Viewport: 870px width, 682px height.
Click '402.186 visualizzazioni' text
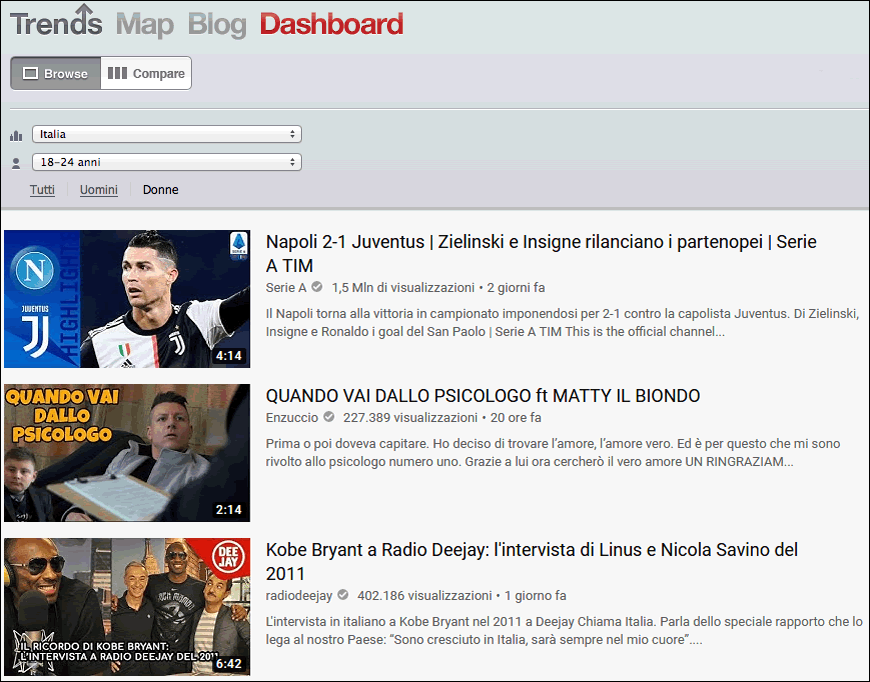(x=424, y=595)
